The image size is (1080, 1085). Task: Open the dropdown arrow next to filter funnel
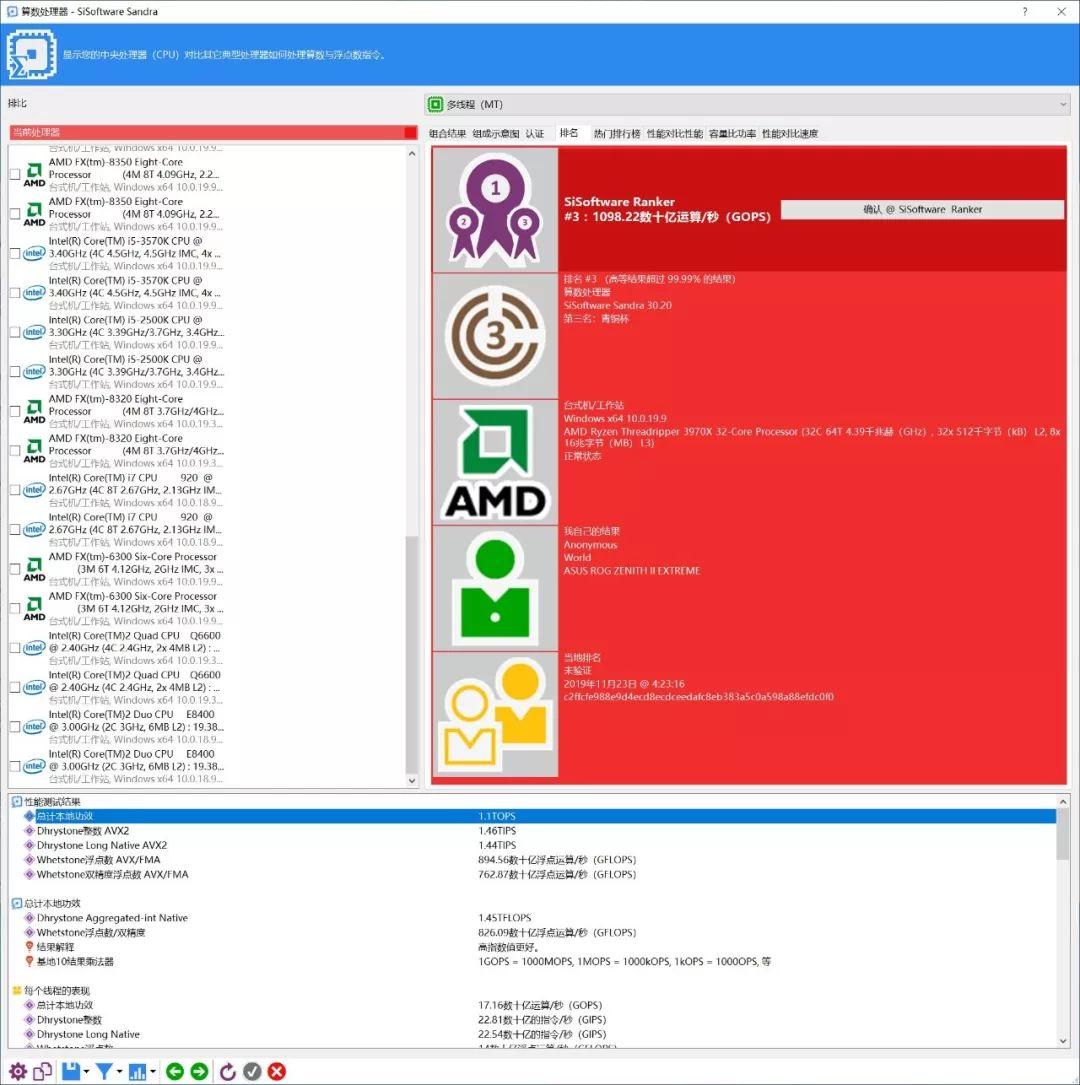point(120,1072)
